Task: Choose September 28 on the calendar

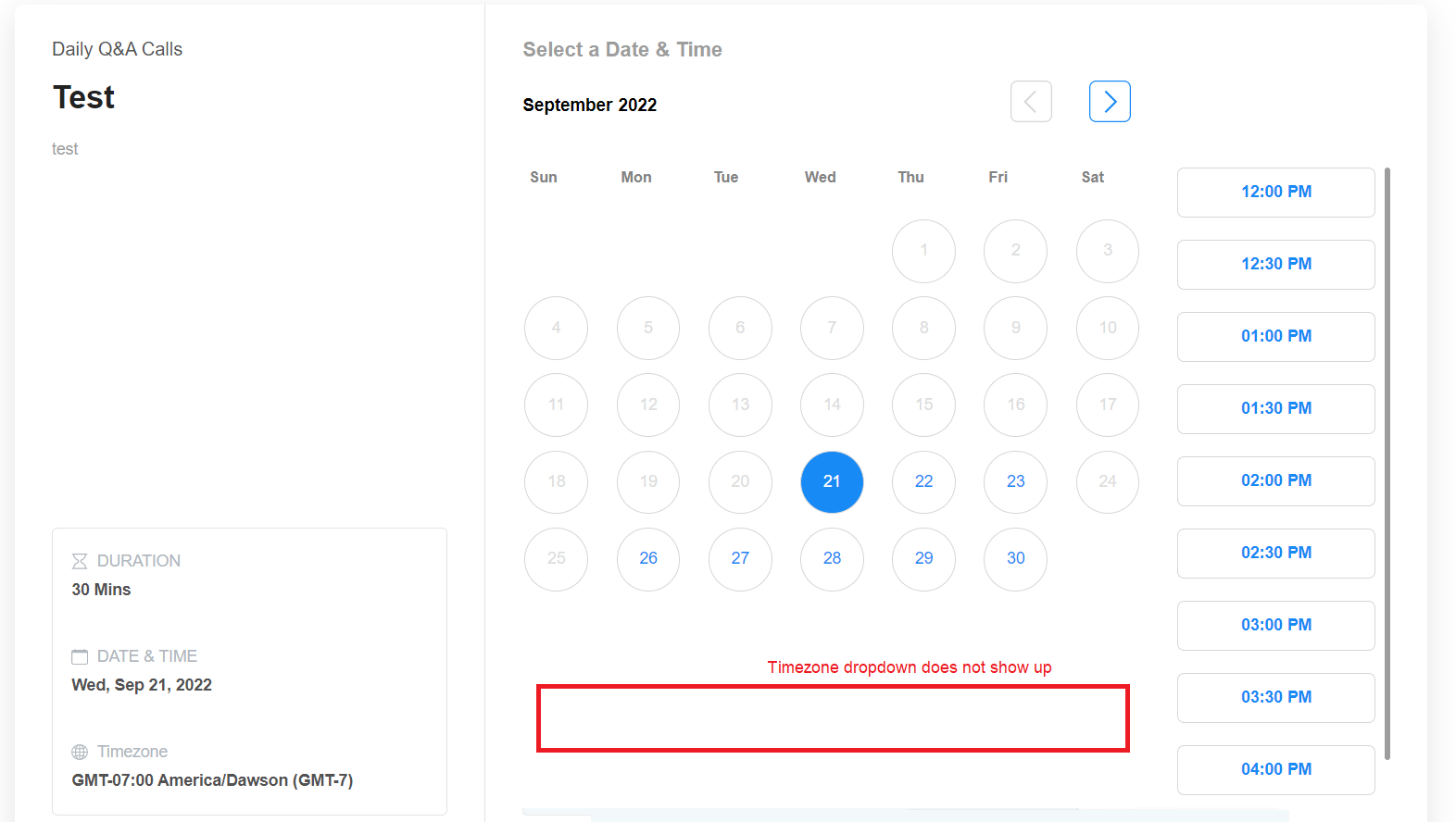Action: (832, 558)
